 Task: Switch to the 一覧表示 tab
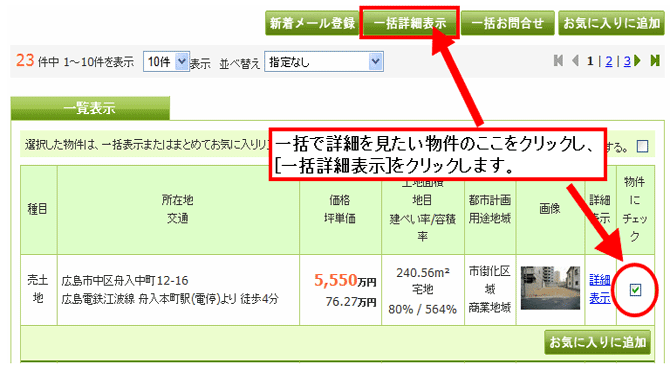(x=90, y=108)
